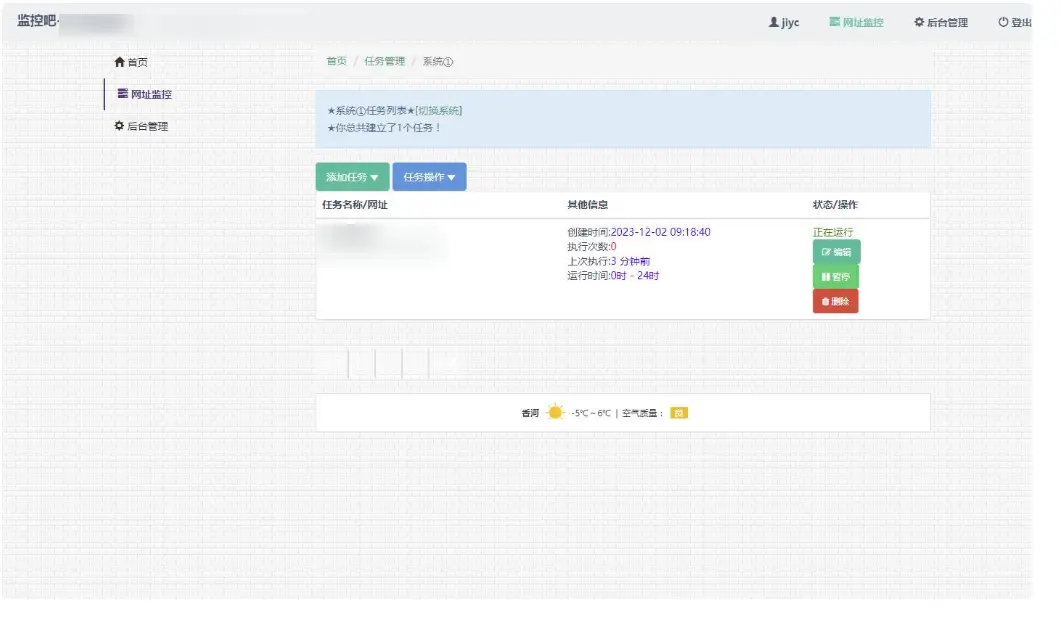Click the gear icon beside sidebar 后台管理

click(119, 127)
